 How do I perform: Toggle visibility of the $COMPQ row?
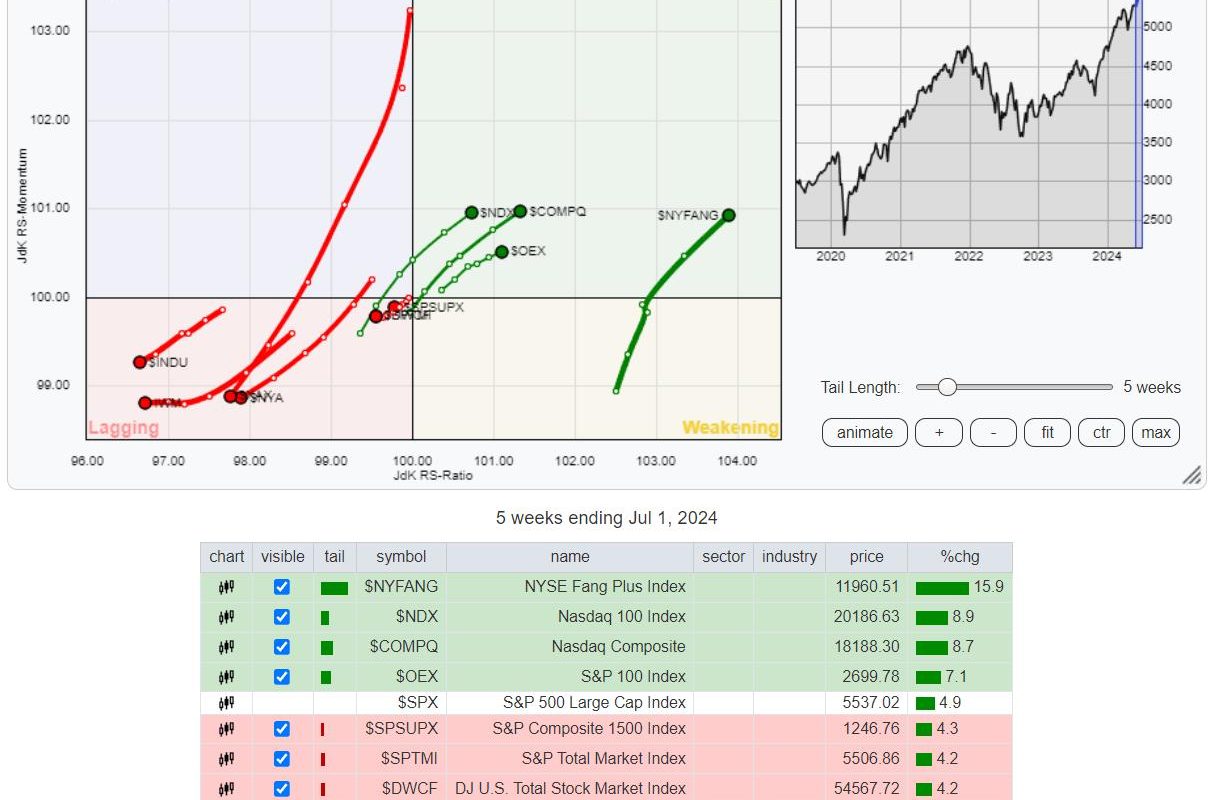click(x=282, y=647)
